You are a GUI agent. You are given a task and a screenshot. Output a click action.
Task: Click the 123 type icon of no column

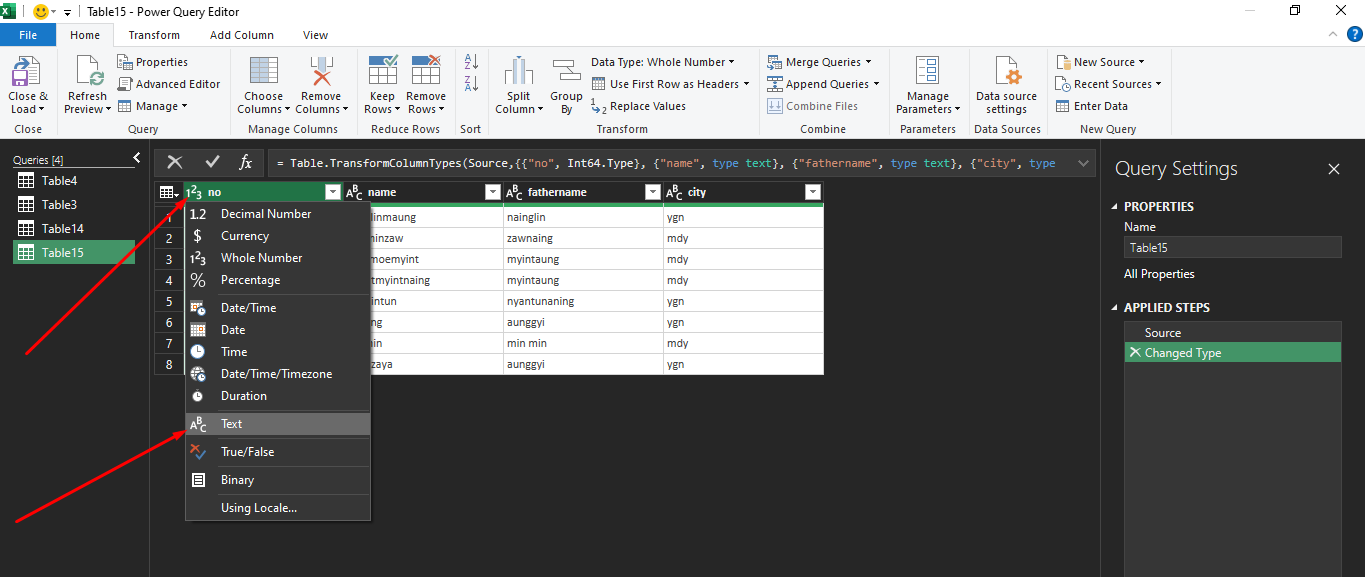pyautogui.click(x=194, y=192)
